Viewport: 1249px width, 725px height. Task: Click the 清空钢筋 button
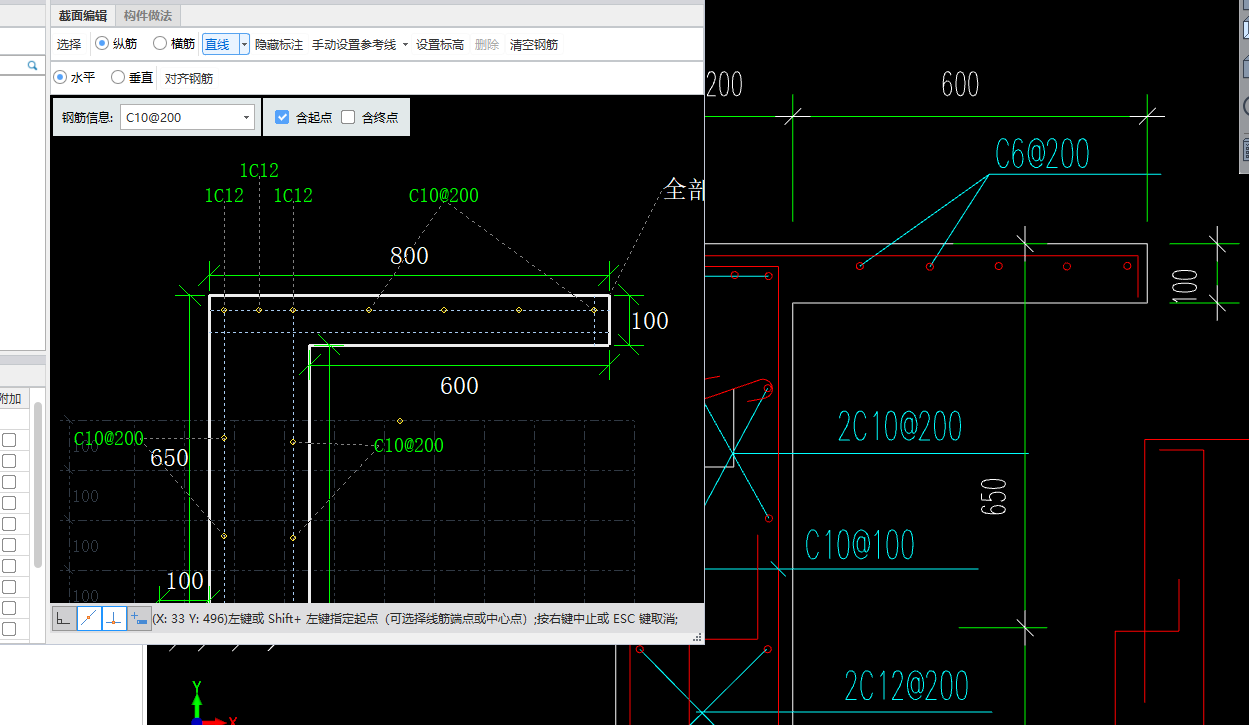(x=534, y=45)
